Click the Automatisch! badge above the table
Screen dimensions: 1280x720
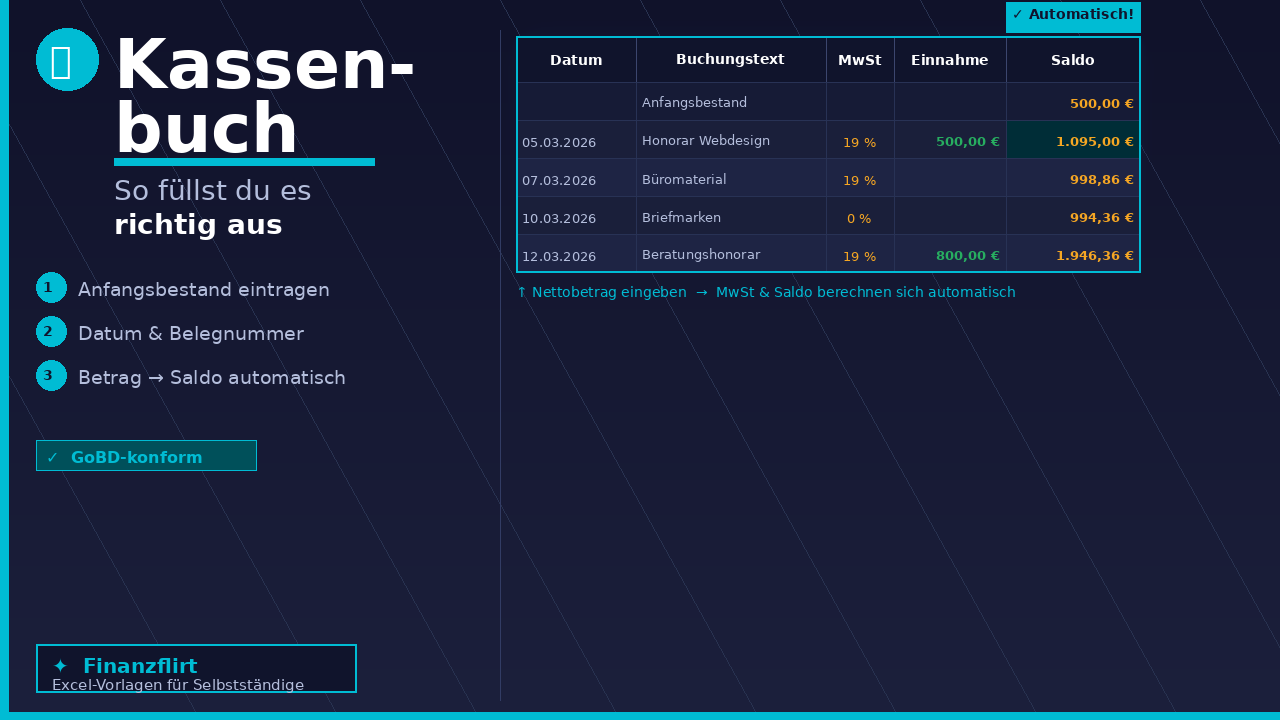(1073, 17)
